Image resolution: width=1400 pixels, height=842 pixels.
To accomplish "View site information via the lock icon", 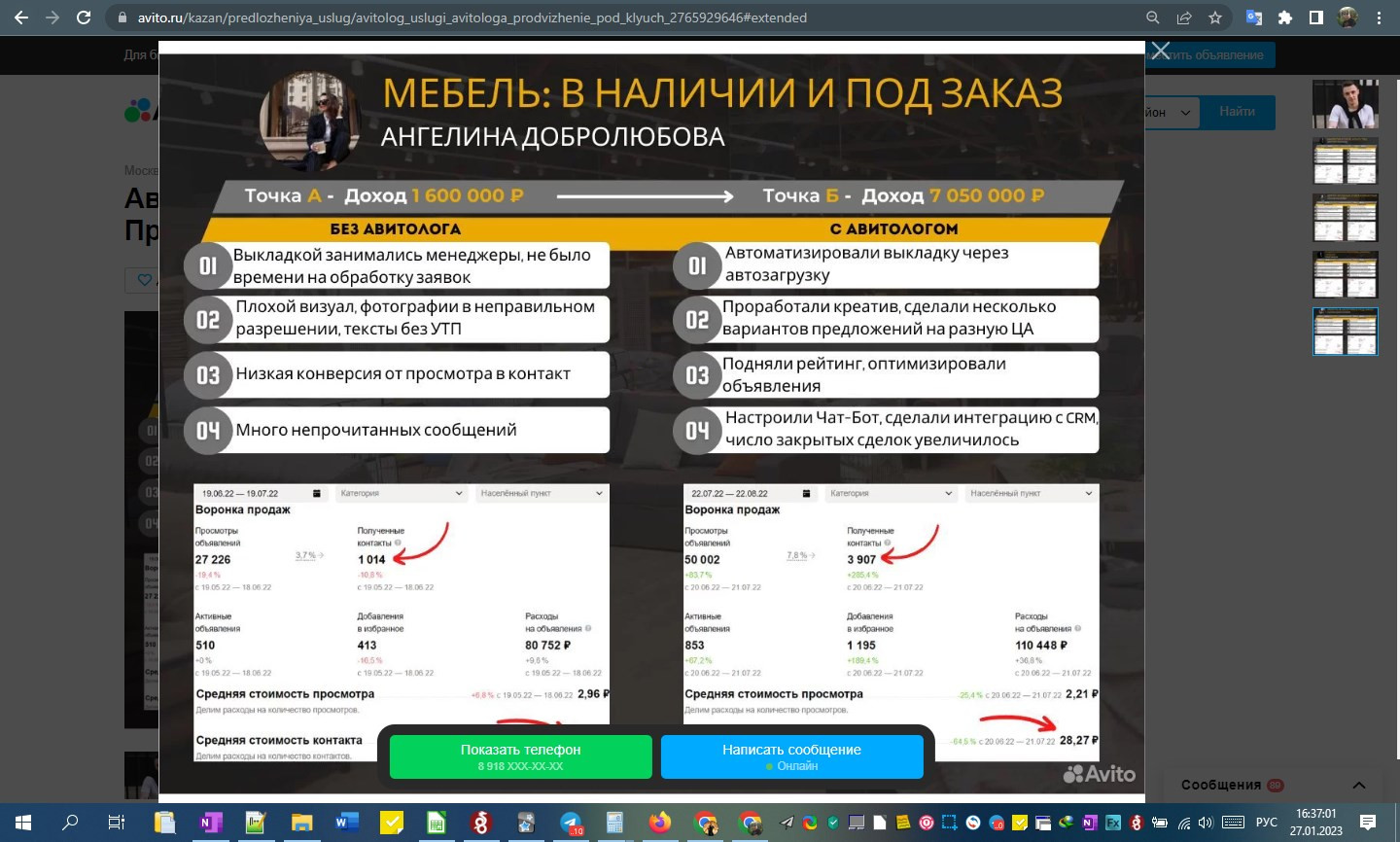I will [122, 18].
